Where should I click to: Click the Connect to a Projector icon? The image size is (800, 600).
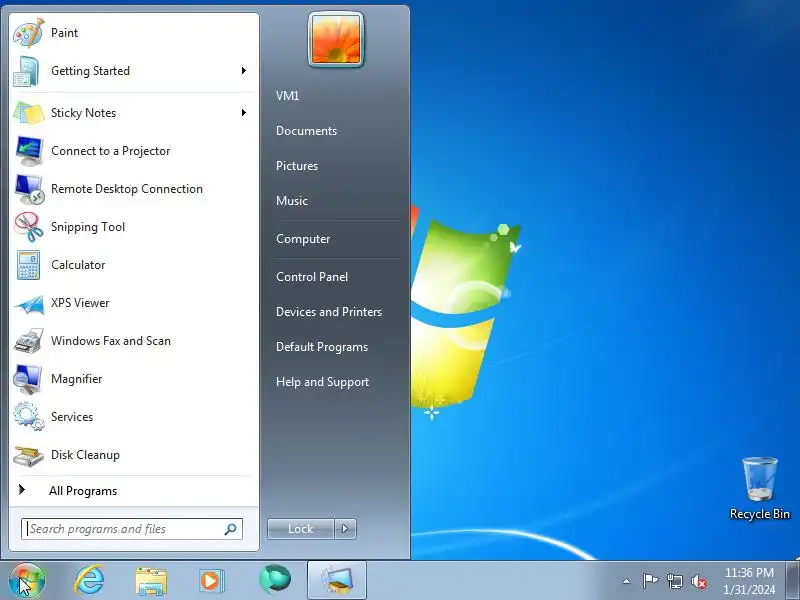tap(29, 151)
